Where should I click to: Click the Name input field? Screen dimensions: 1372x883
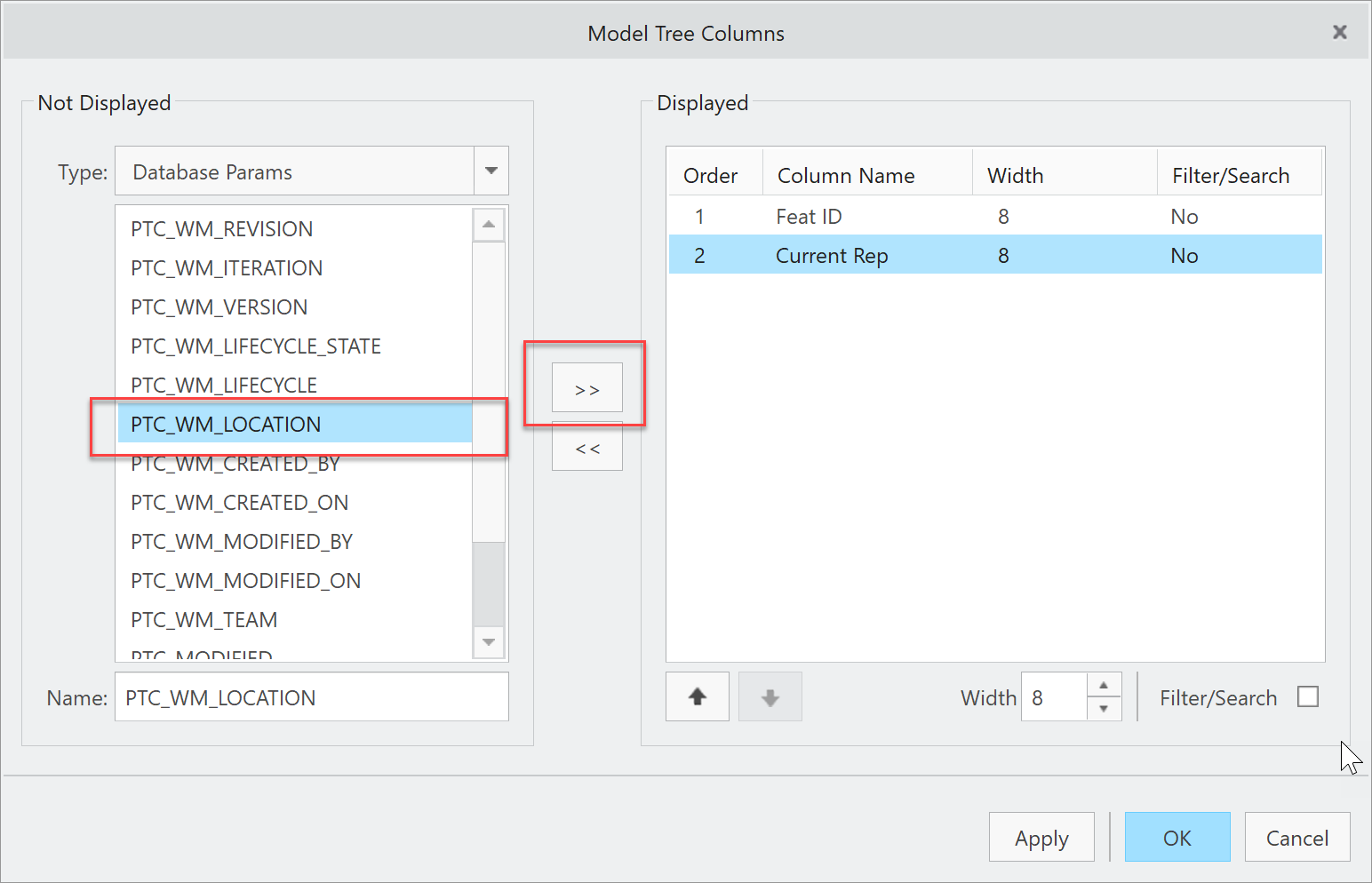(311, 697)
